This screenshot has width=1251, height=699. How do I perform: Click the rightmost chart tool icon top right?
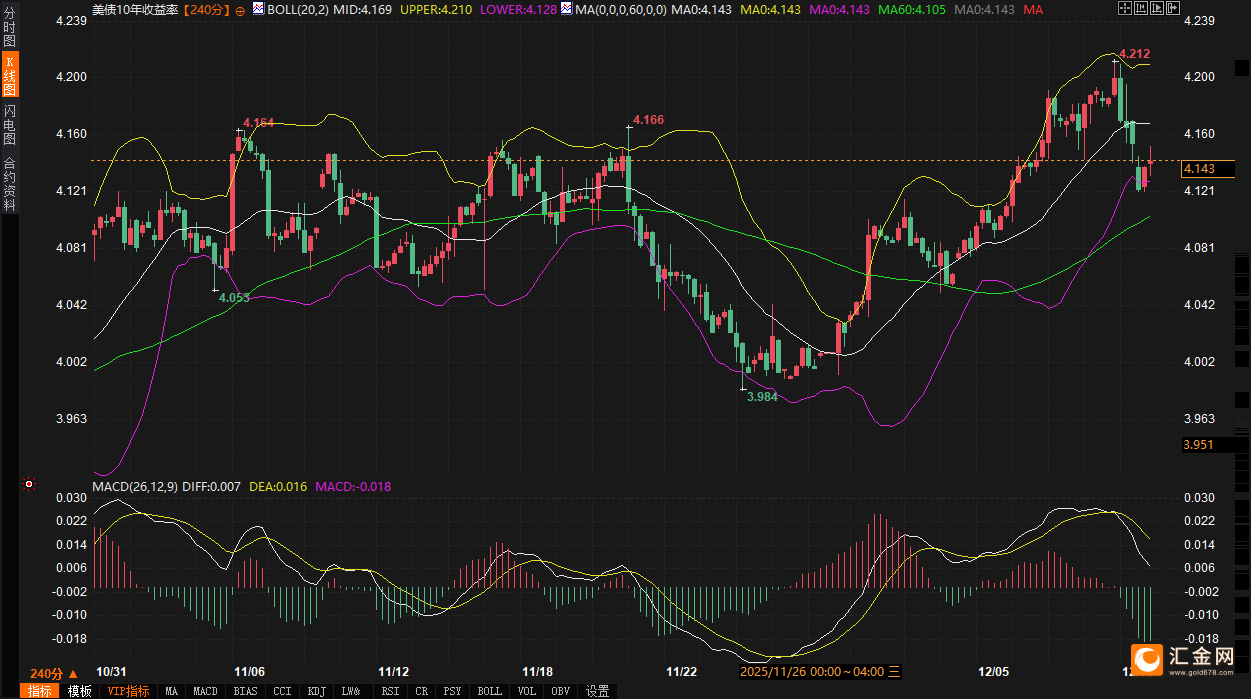click(x=1172, y=8)
